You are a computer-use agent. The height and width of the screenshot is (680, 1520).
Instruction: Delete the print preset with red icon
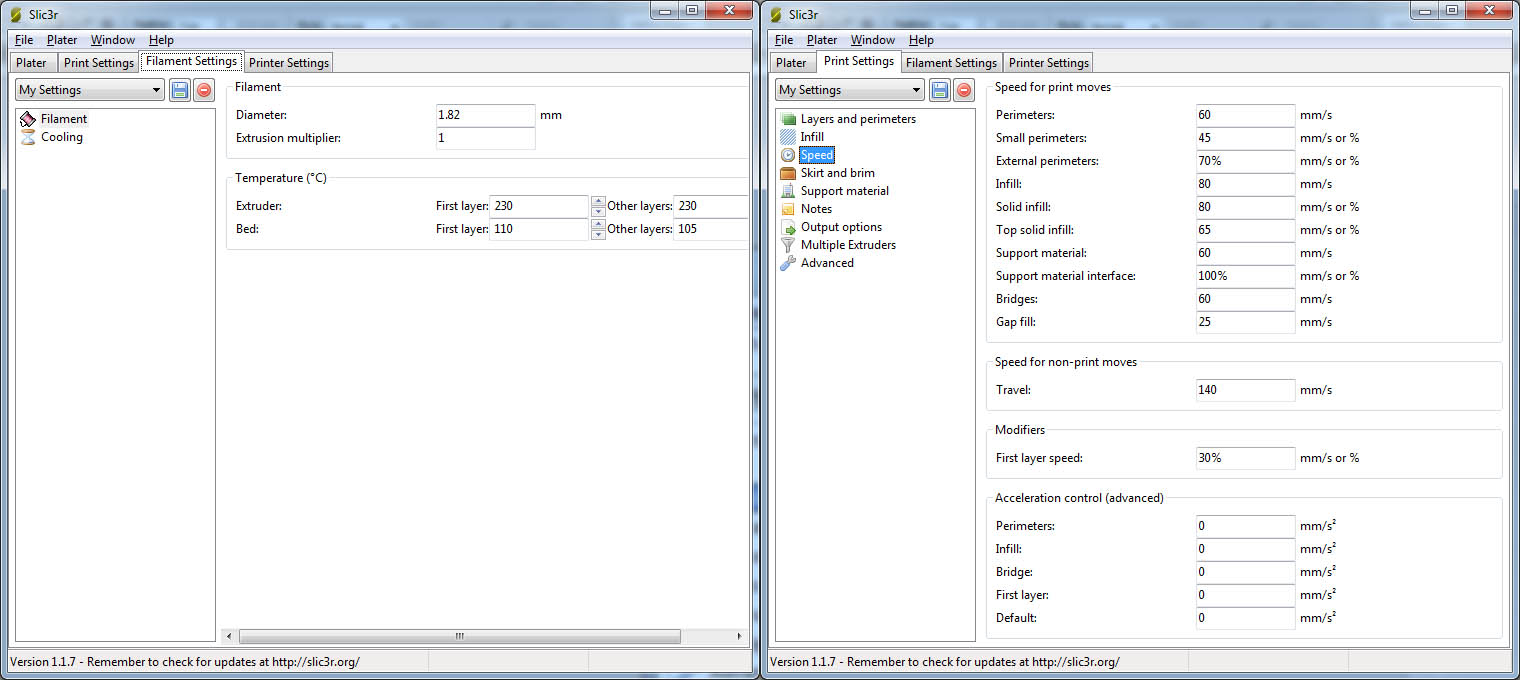(x=964, y=90)
